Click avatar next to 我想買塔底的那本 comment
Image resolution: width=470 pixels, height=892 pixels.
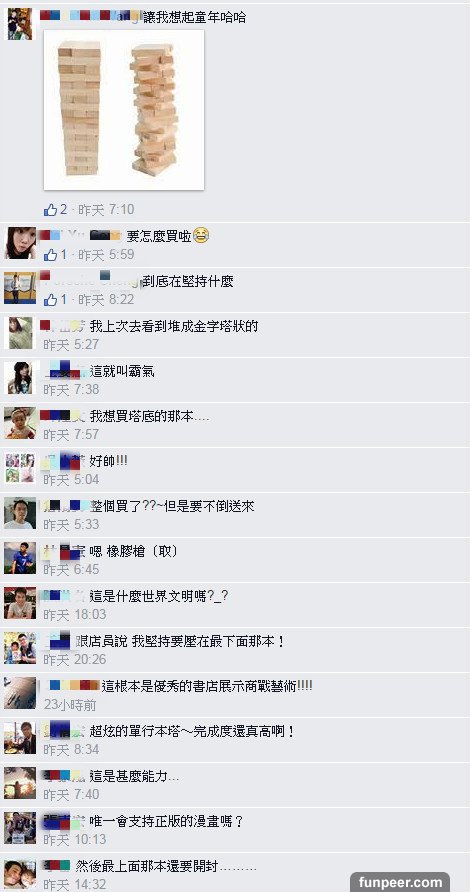[20, 423]
